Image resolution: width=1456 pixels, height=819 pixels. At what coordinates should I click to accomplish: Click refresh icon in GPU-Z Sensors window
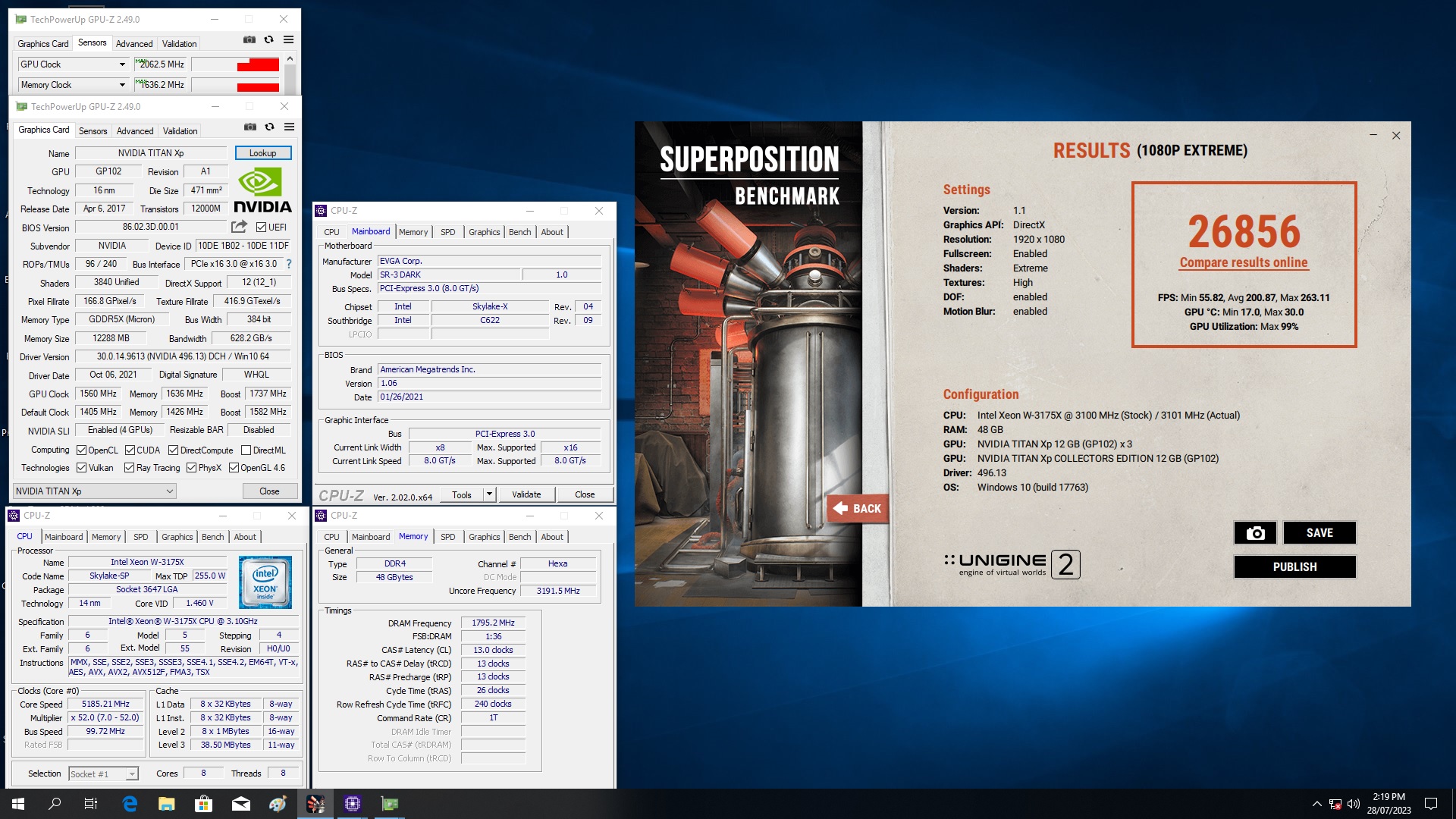coord(268,39)
